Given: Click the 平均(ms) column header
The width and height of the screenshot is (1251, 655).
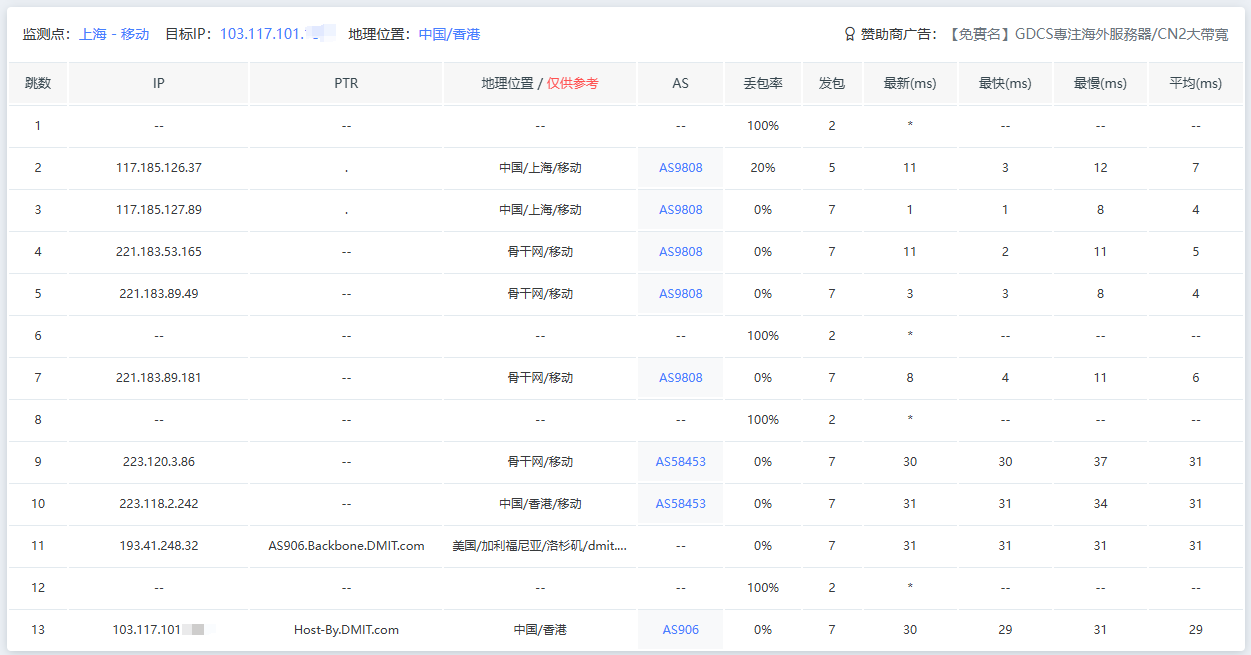Looking at the screenshot, I should tap(1196, 84).
